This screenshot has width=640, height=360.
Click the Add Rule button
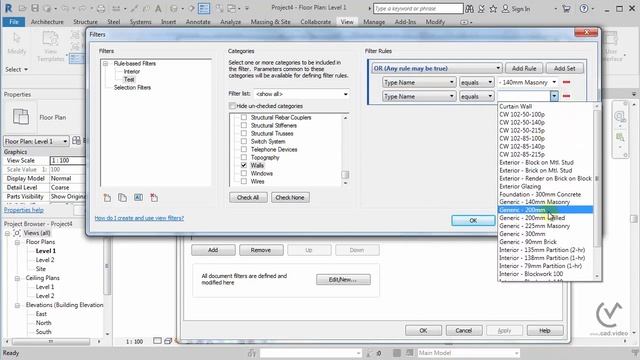pos(524,69)
